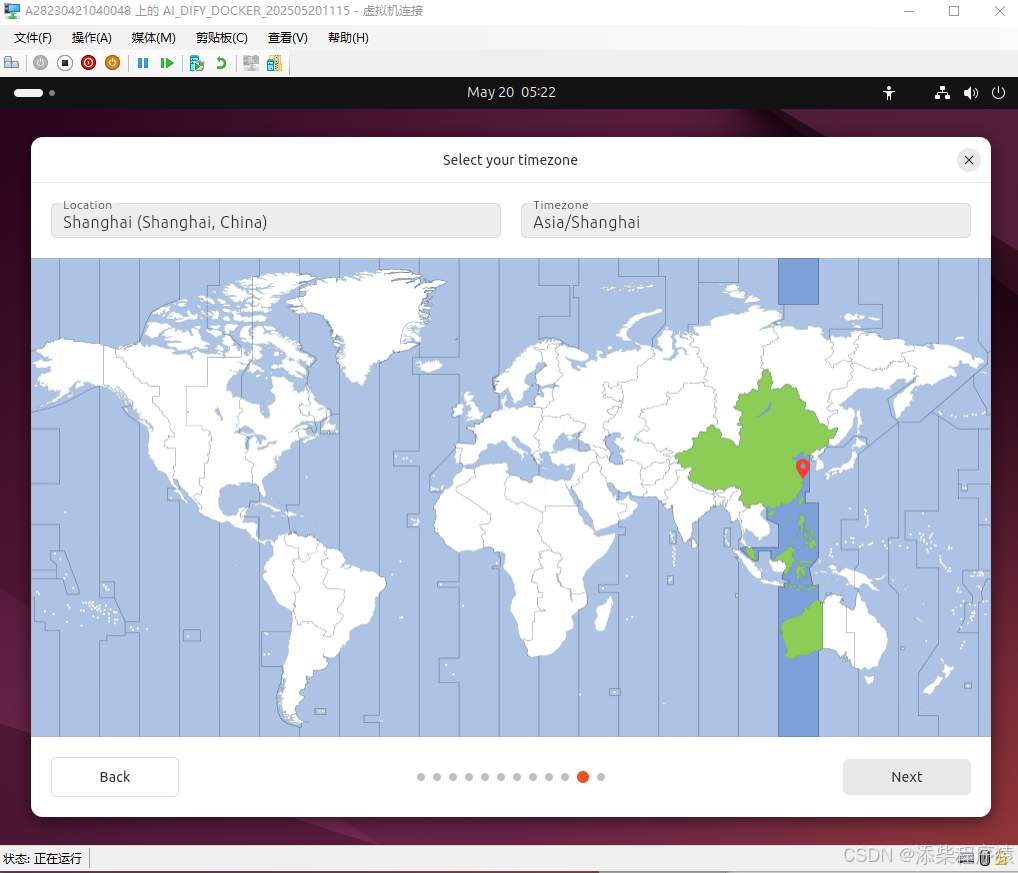Click the green Reset toolbar icon
This screenshot has width=1018, height=873.
pyautogui.click(x=167, y=63)
